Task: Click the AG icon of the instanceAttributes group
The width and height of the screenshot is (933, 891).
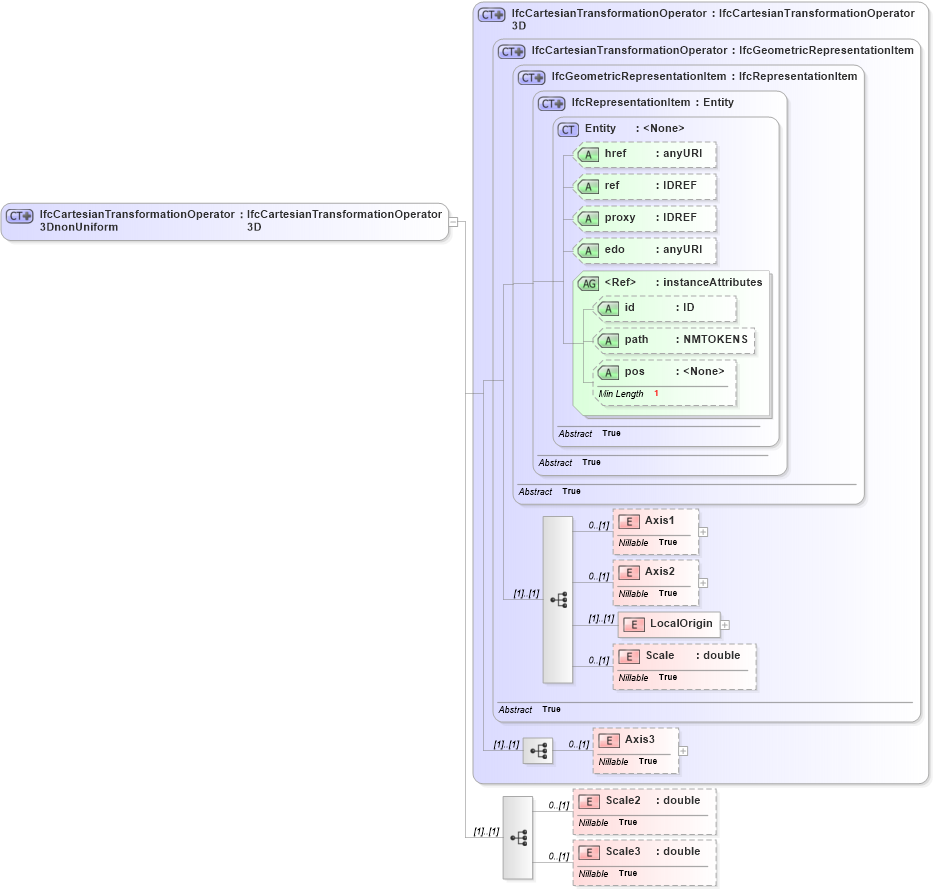Action: (589, 282)
